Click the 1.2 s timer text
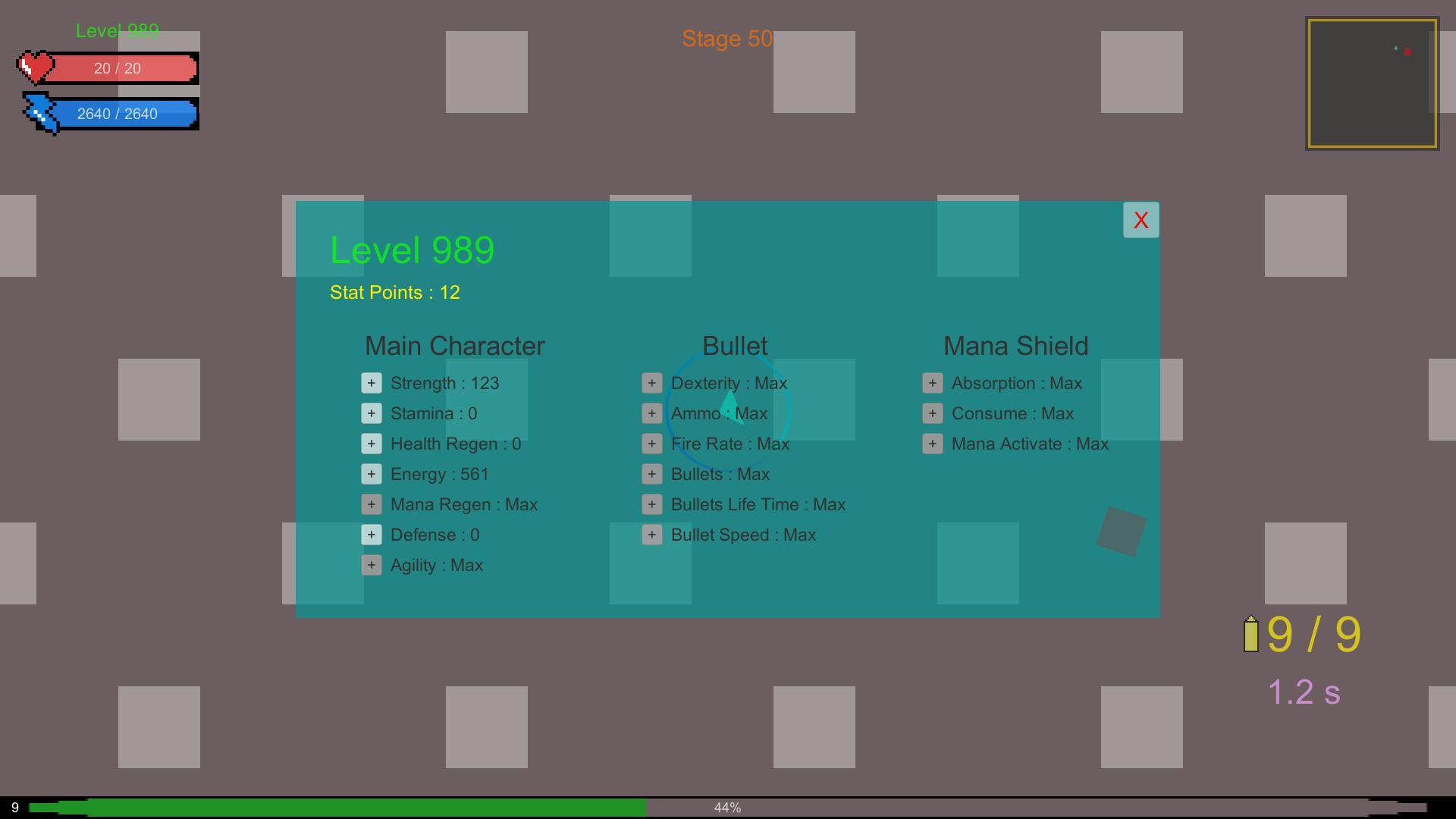The height and width of the screenshot is (819, 1456). tap(1304, 692)
